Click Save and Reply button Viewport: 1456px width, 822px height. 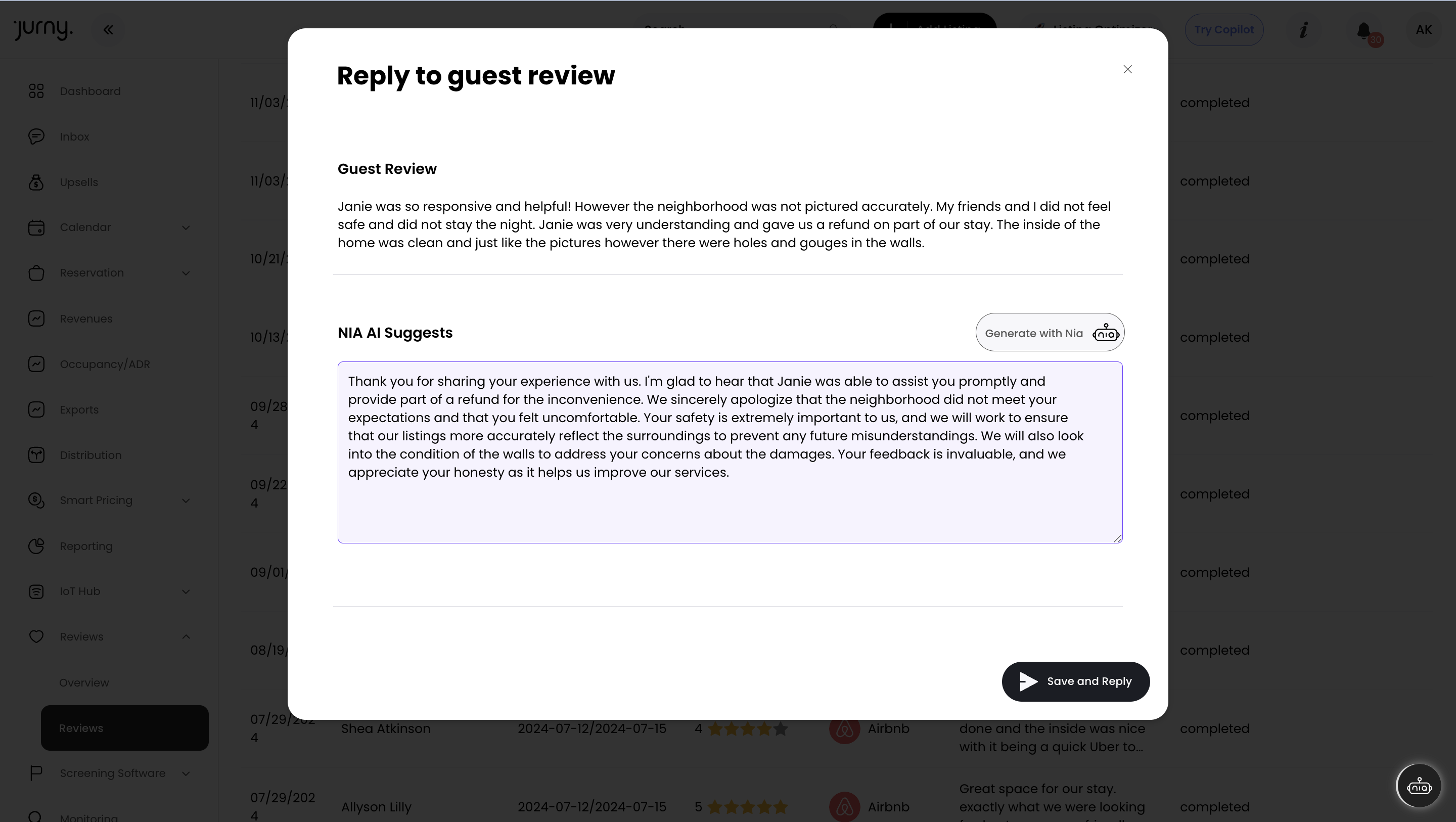(x=1075, y=681)
